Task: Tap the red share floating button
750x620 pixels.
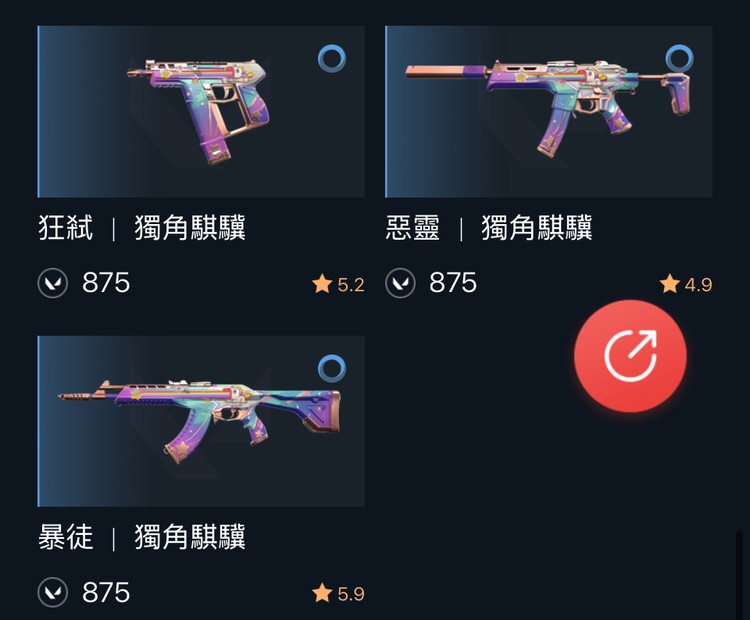Action: (630, 356)
